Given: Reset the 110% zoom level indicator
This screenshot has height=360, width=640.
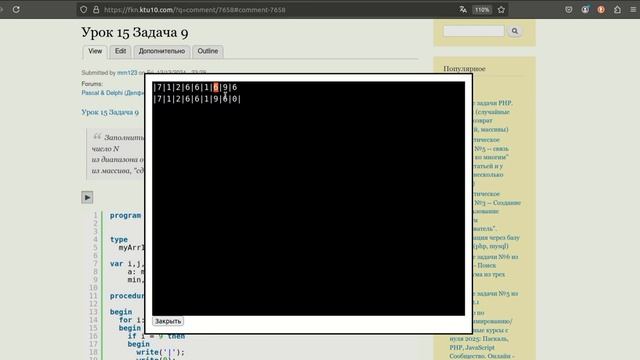Looking at the screenshot, I should (x=482, y=9).
